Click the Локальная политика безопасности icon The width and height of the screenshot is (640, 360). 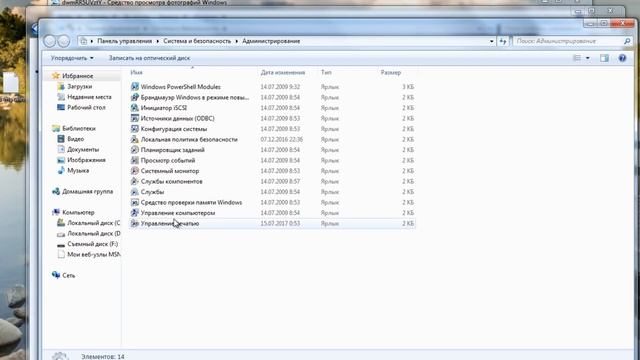135,139
